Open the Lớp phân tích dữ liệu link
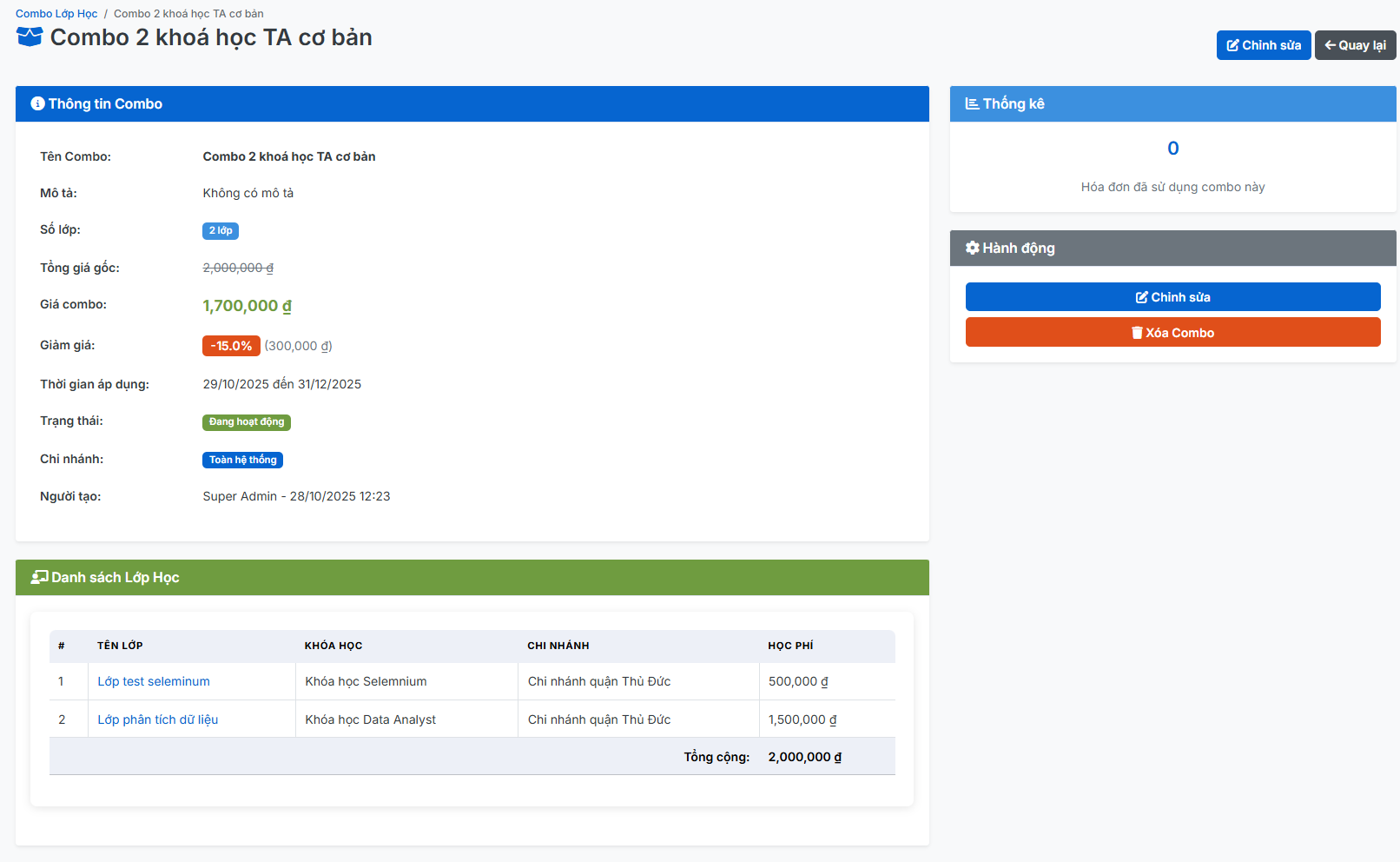The height and width of the screenshot is (862, 1400). coord(158,719)
